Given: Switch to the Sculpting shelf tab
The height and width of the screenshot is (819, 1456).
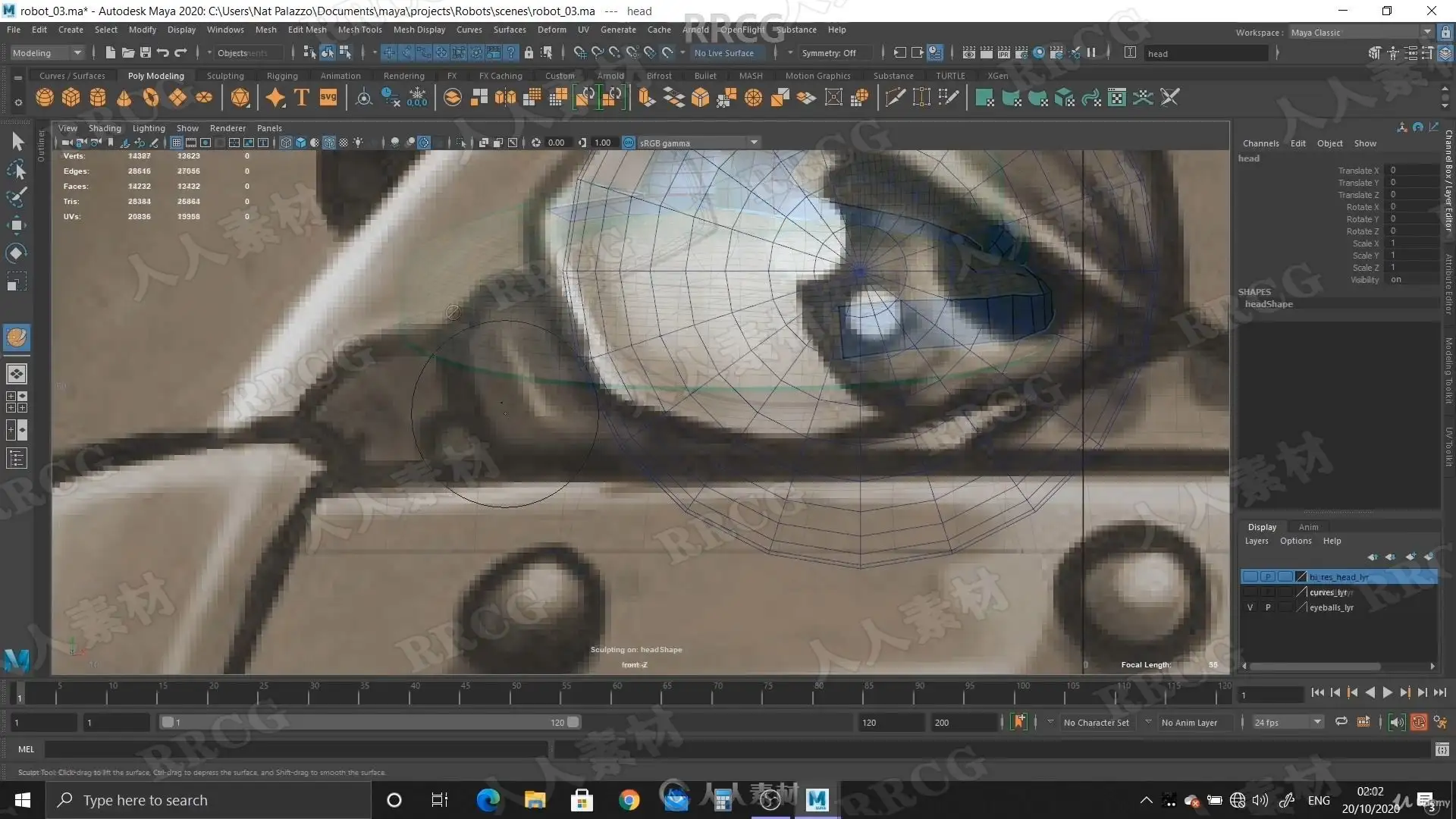Looking at the screenshot, I should pos(225,76).
